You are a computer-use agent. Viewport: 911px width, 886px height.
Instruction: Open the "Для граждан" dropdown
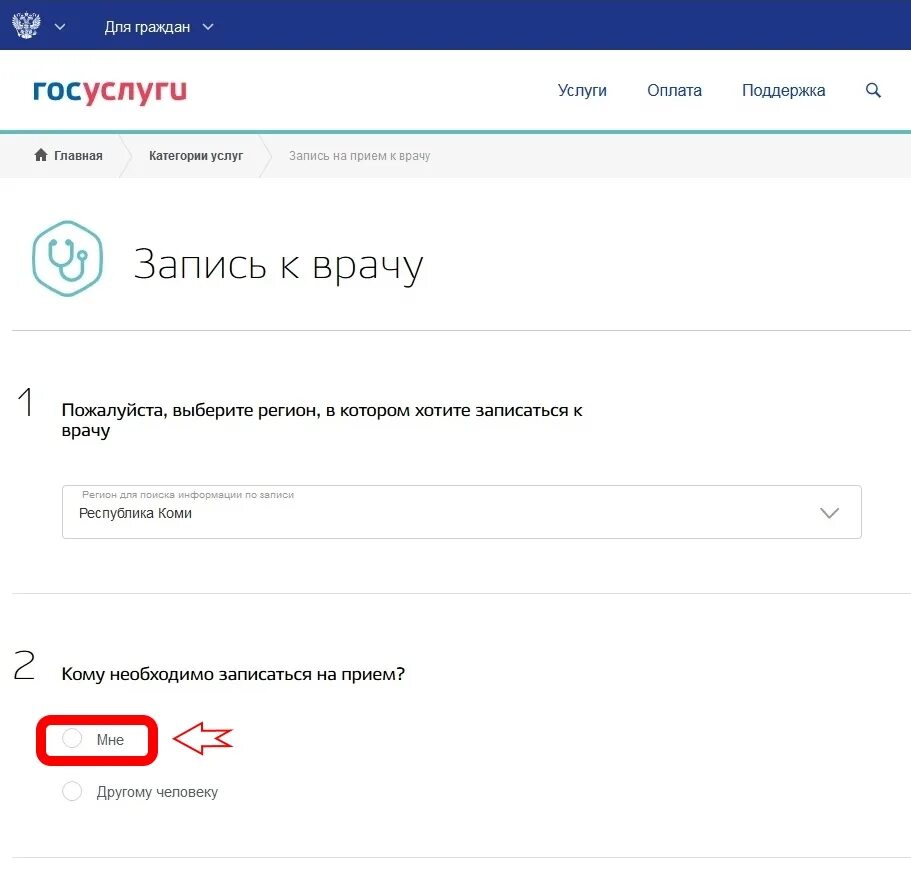pyautogui.click(x=159, y=27)
